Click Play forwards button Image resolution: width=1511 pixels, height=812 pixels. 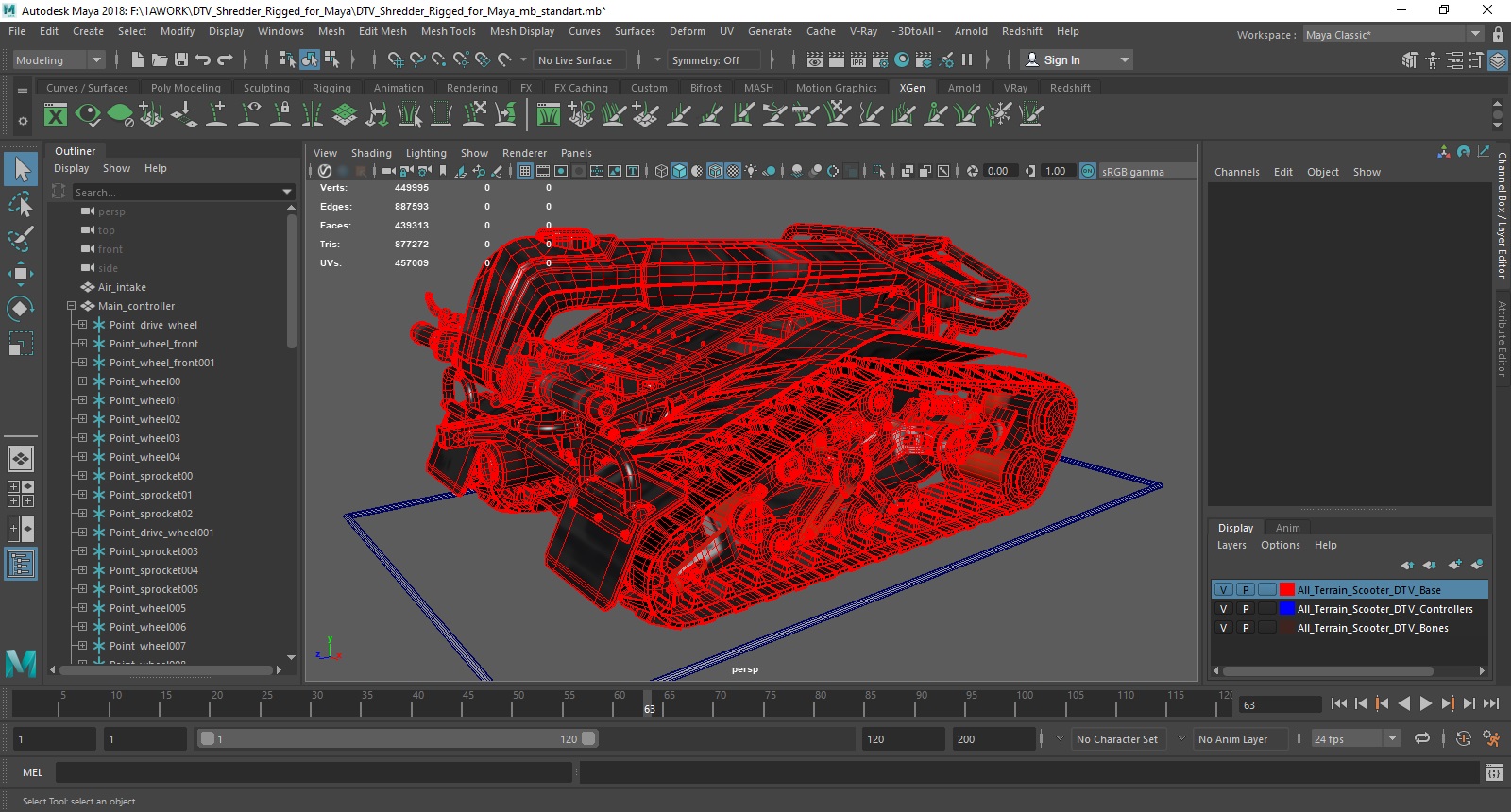pos(1426,703)
